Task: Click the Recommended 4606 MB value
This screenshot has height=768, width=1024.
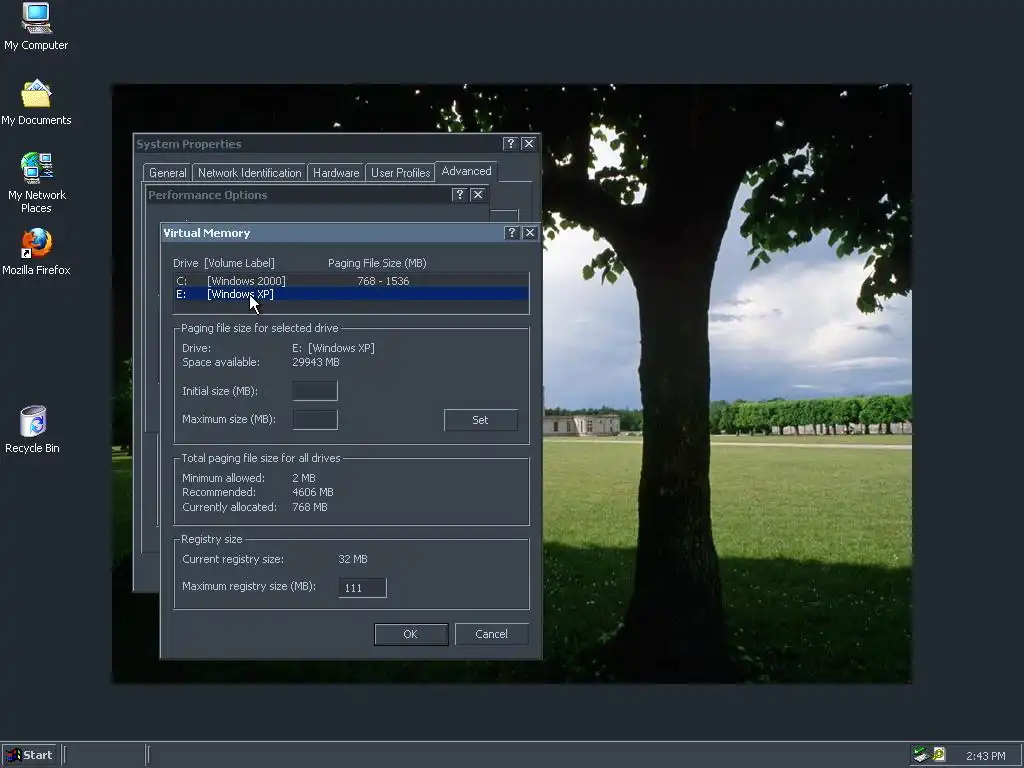Action: click(313, 492)
